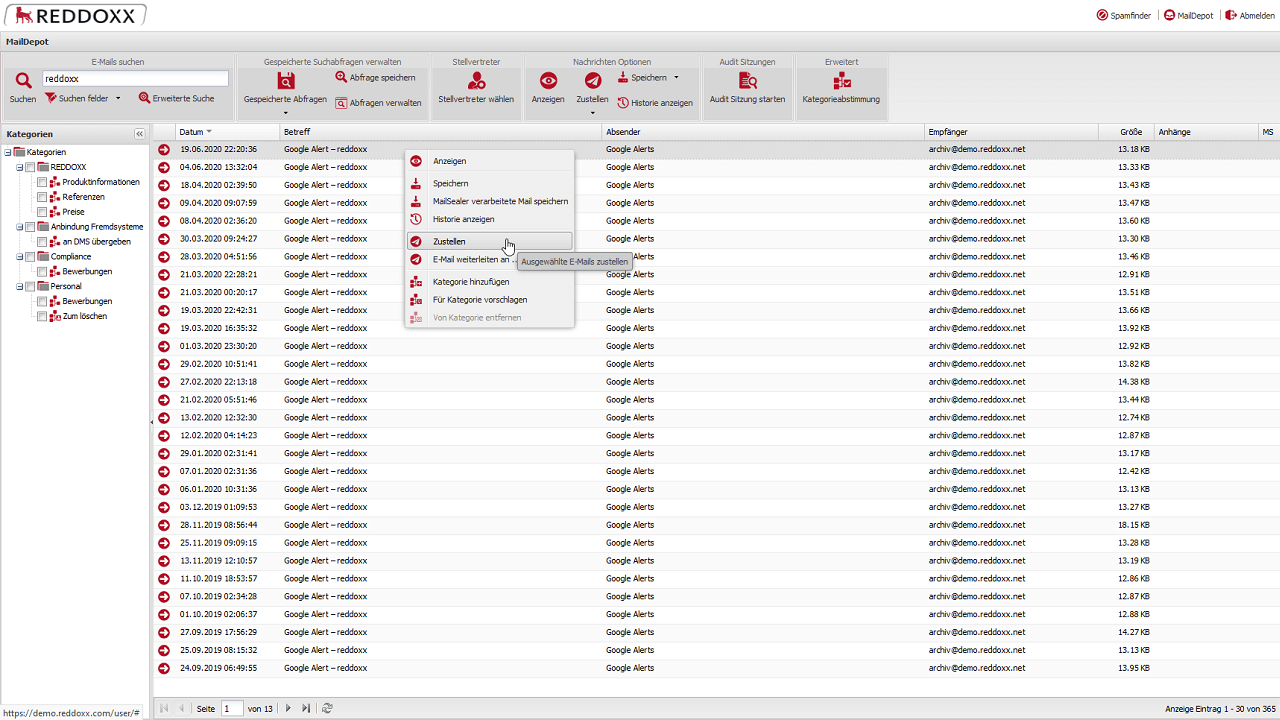
Task: Open the MailDepot link in the header
Action: pos(1188,15)
